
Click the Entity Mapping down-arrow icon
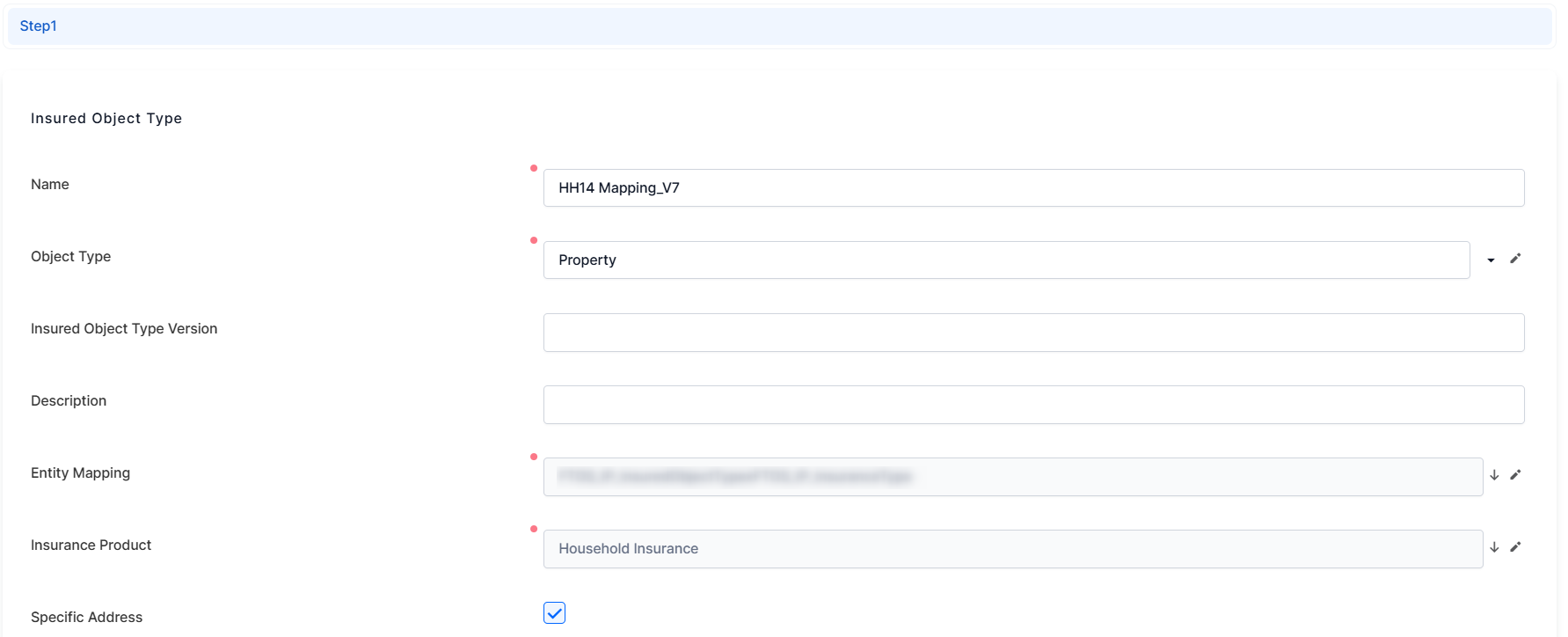click(x=1494, y=475)
